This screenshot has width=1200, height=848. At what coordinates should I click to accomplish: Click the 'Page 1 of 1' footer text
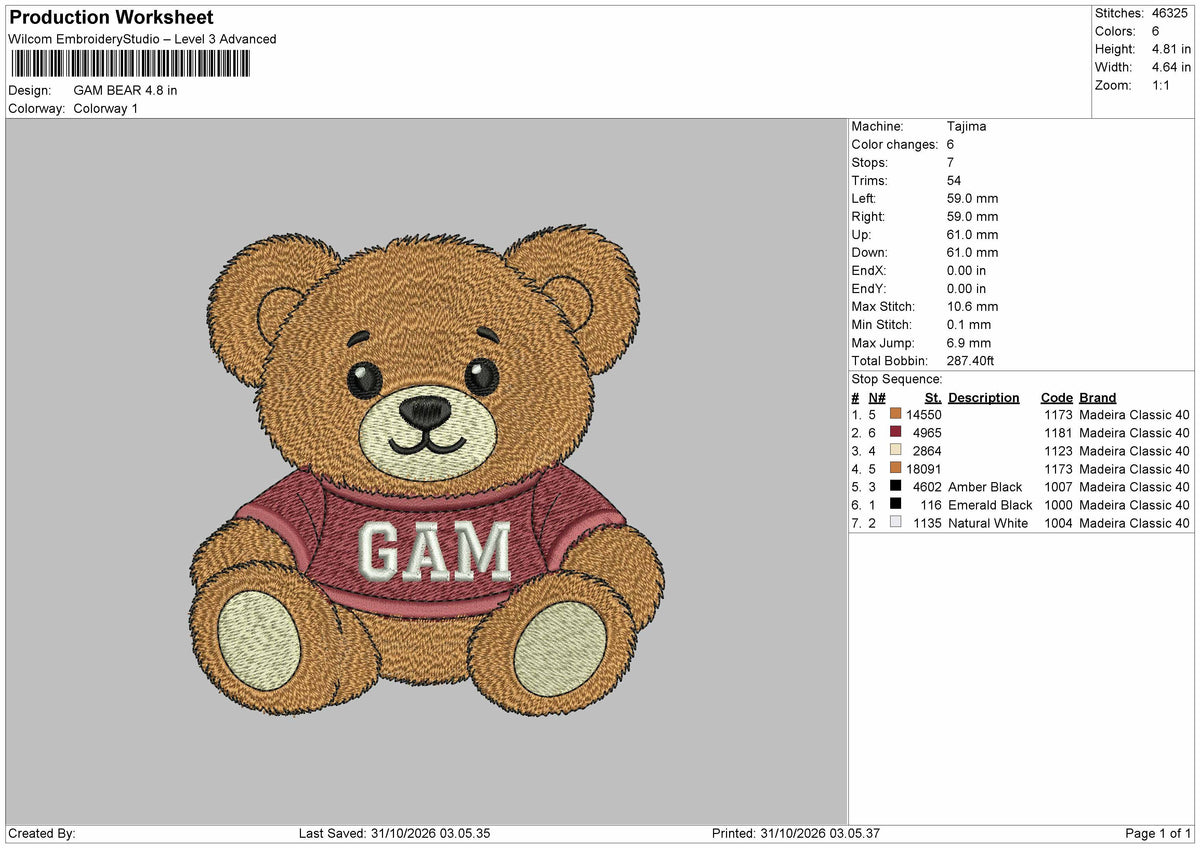point(1158,833)
